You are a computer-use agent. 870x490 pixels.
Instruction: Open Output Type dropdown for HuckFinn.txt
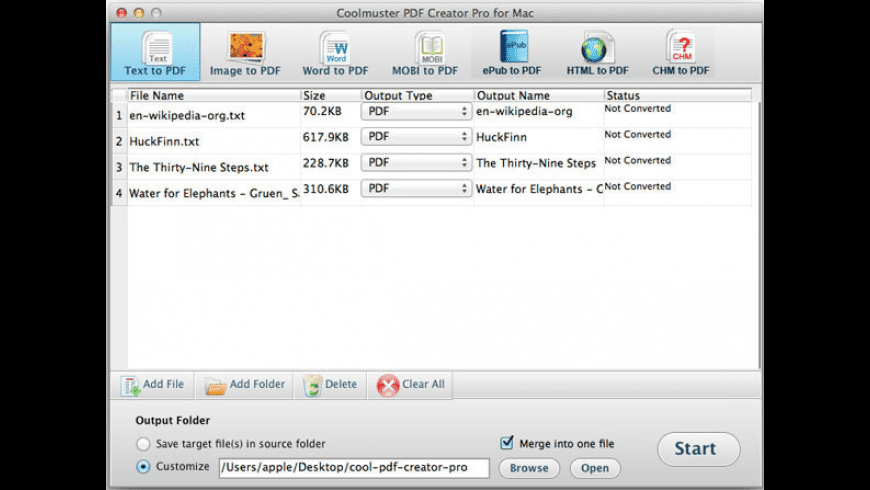coord(416,137)
